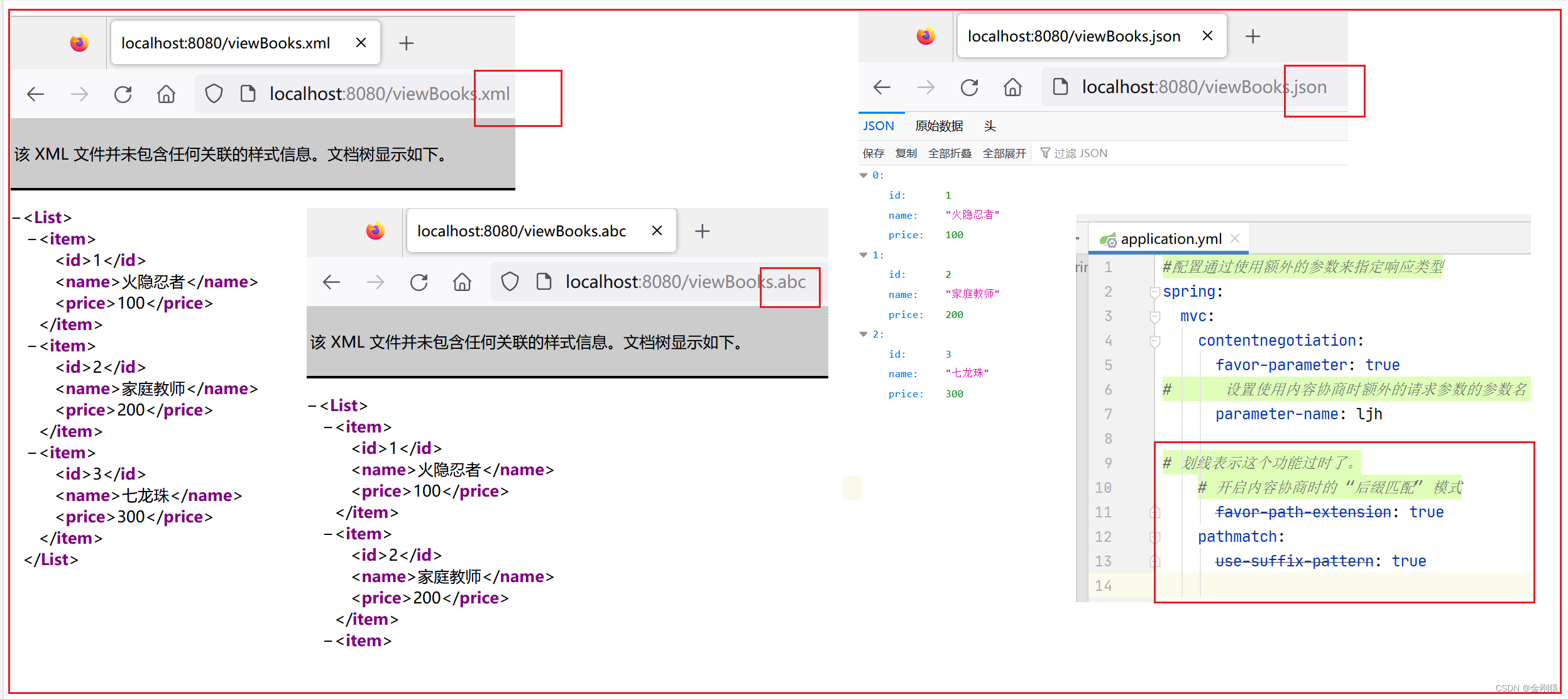Click 复制 copy button in JSON viewer
This screenshot has height=699, width=1568.
906,153
